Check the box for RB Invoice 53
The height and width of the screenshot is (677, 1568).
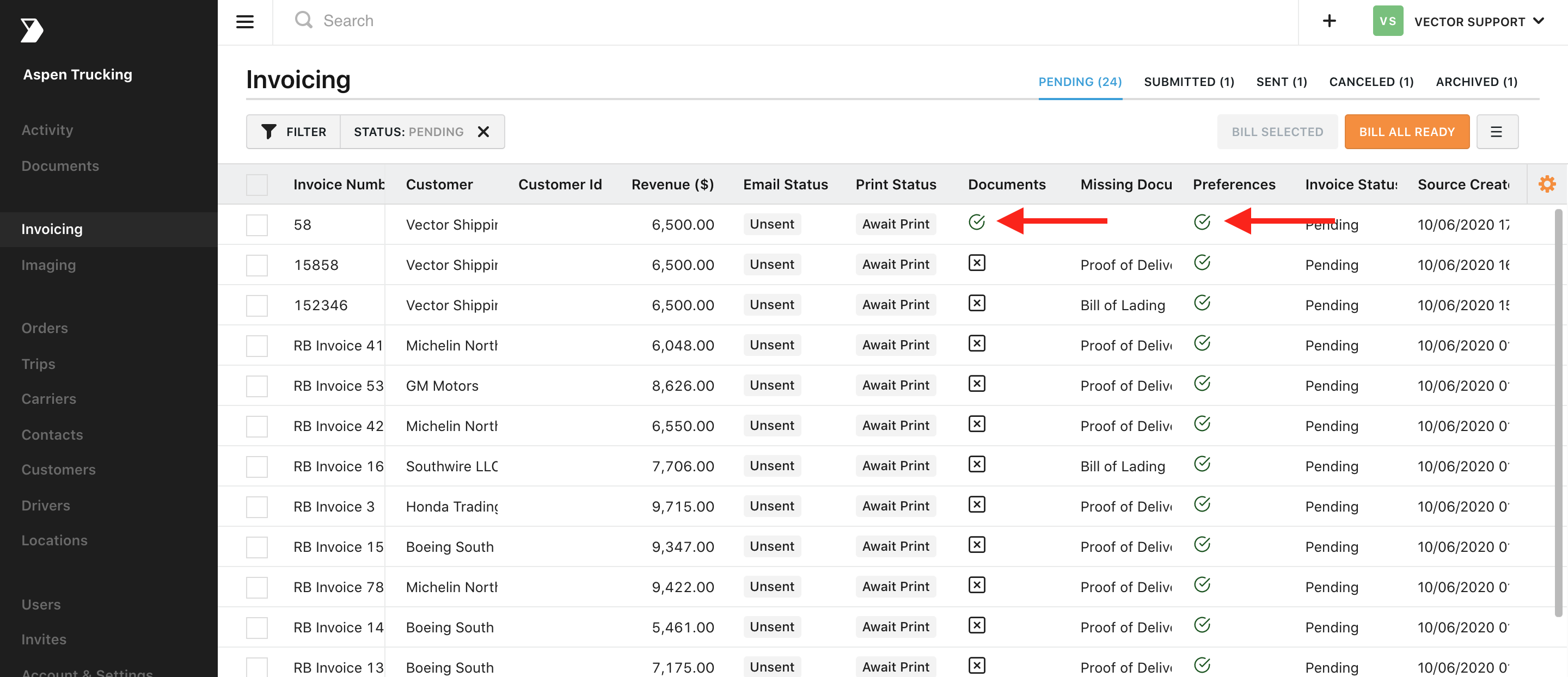(257, 386)
